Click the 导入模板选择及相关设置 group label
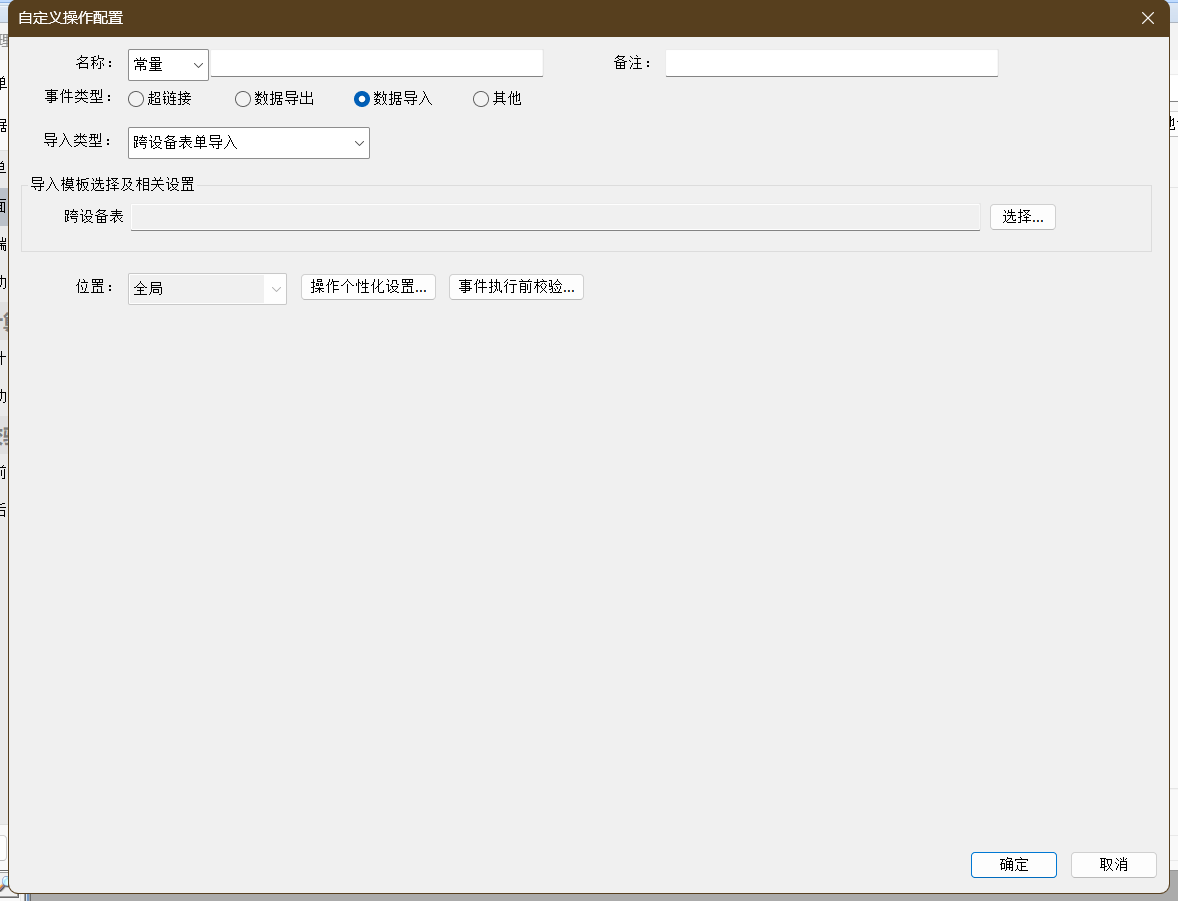The height and width of the screenshot is (901, 1178). [112, 184]
